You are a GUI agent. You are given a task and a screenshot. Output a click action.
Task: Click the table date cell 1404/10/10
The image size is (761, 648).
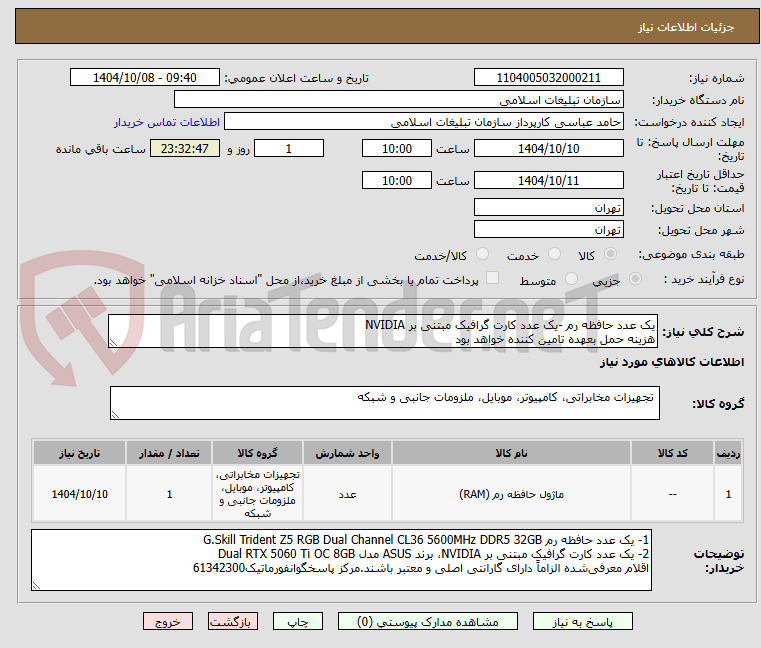click(x=80, y=494)
